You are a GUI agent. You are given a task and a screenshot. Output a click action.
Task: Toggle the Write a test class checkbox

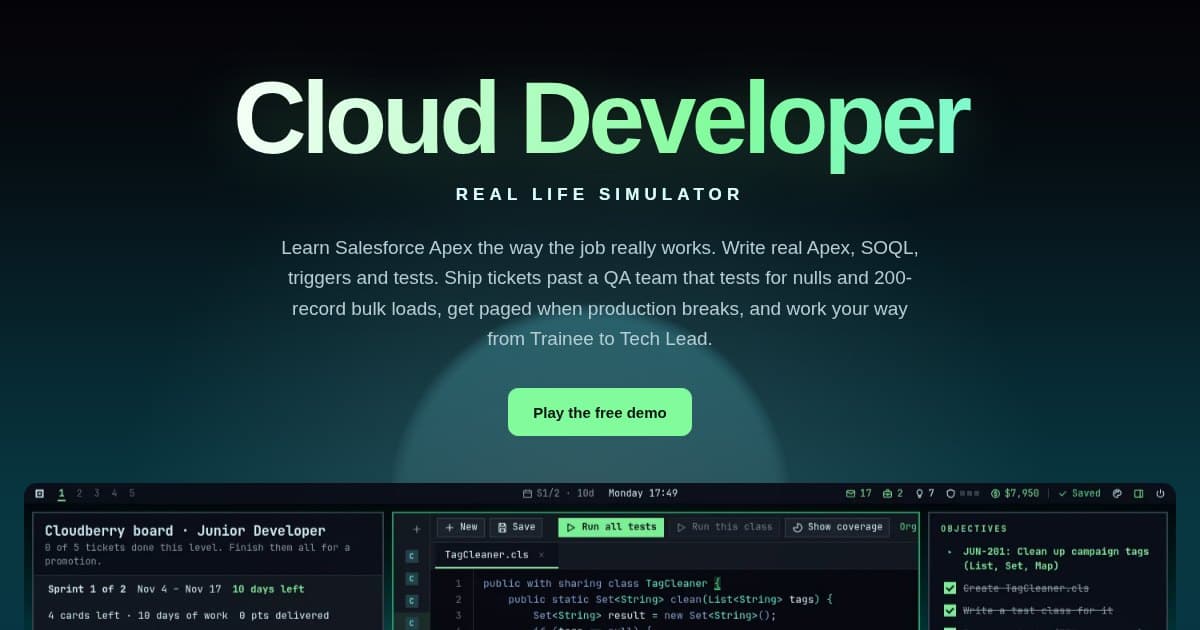[950, 610]
